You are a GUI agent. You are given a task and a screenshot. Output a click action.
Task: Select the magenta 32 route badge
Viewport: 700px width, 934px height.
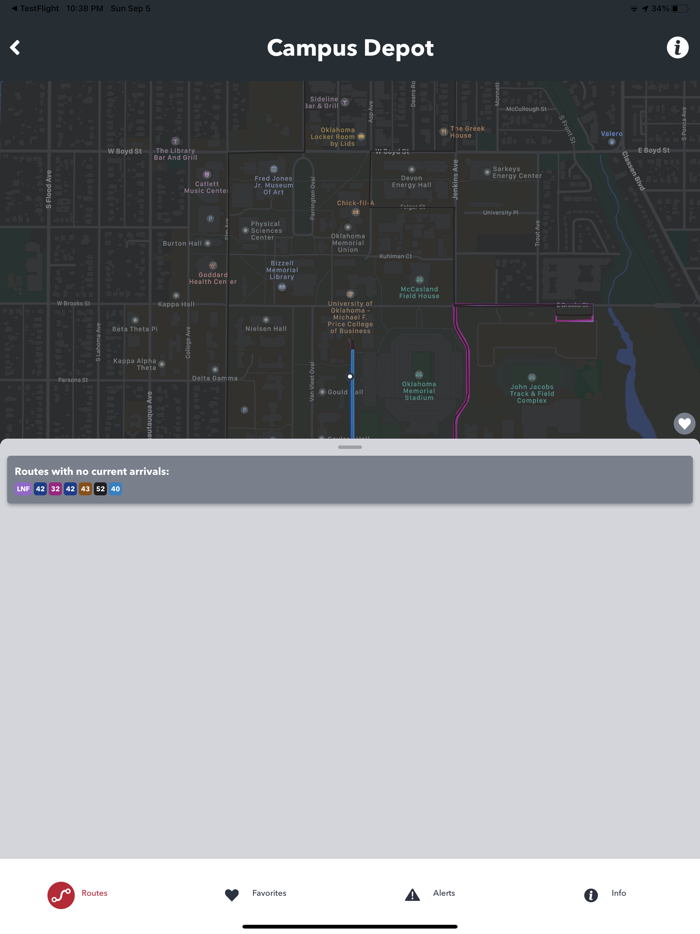55,489
